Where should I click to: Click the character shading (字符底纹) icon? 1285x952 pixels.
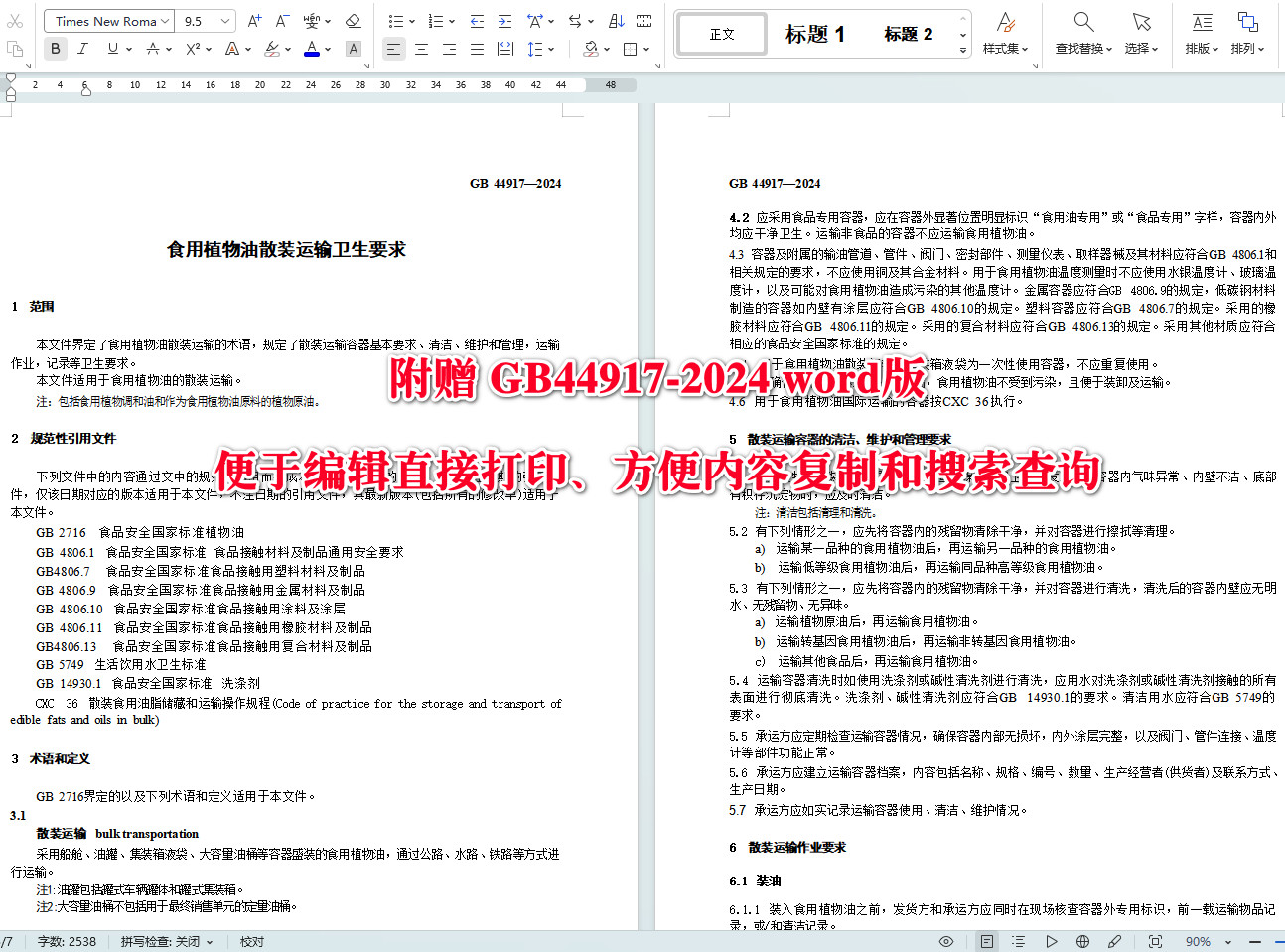pos(353,48)
